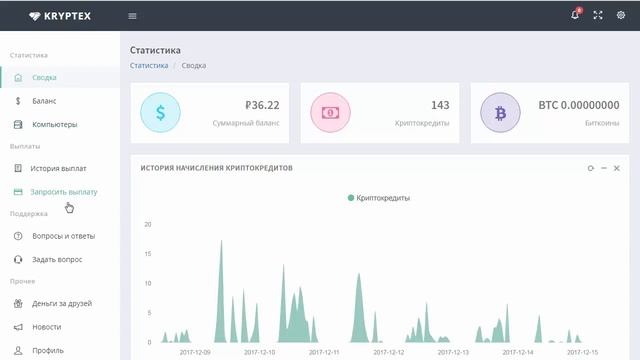Open Сводка in the sidebar
This screenshot has height=360, width=640.
[x=60, y=78]
